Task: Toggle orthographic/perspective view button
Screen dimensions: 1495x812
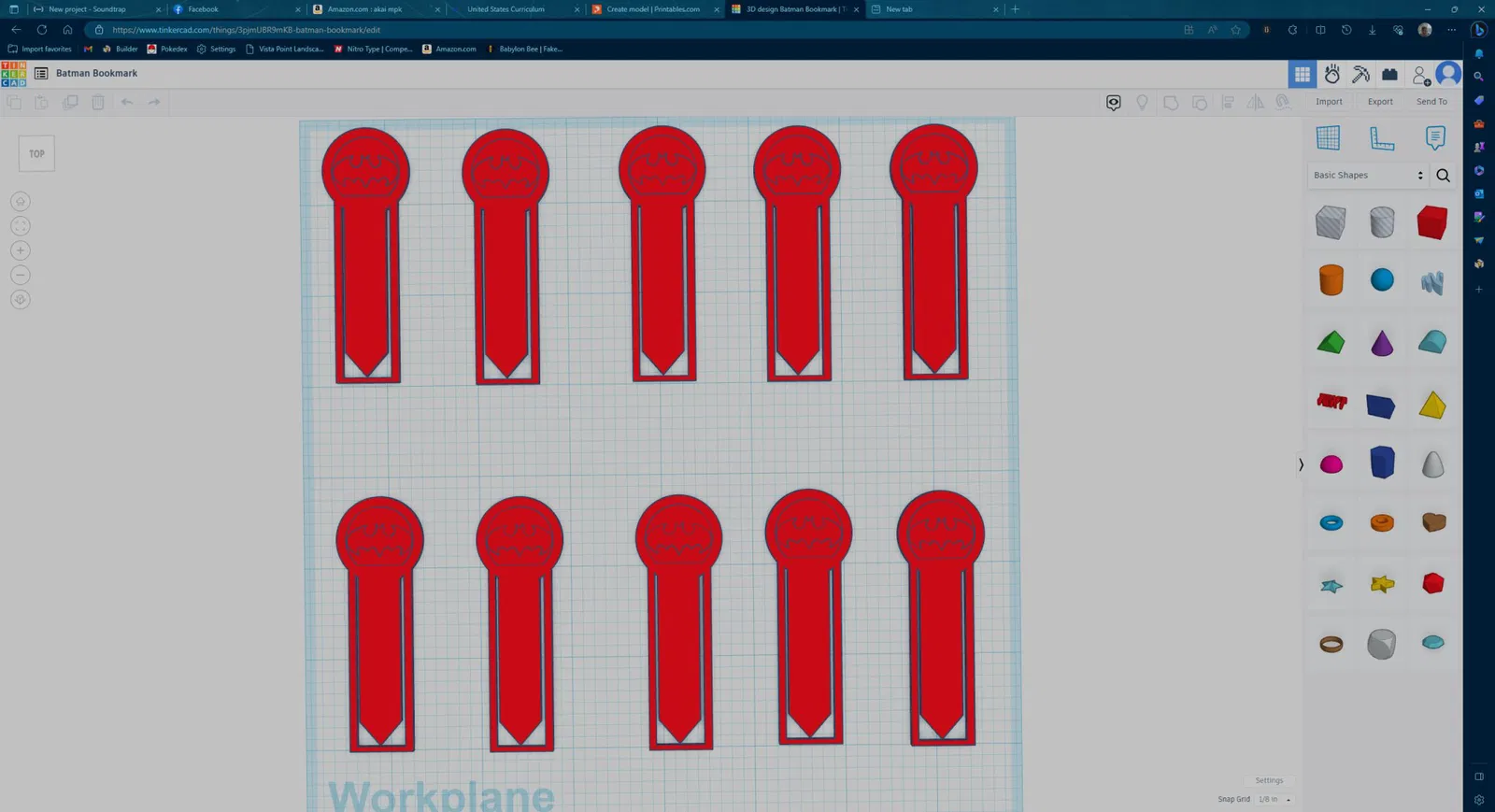Action: 21,300
